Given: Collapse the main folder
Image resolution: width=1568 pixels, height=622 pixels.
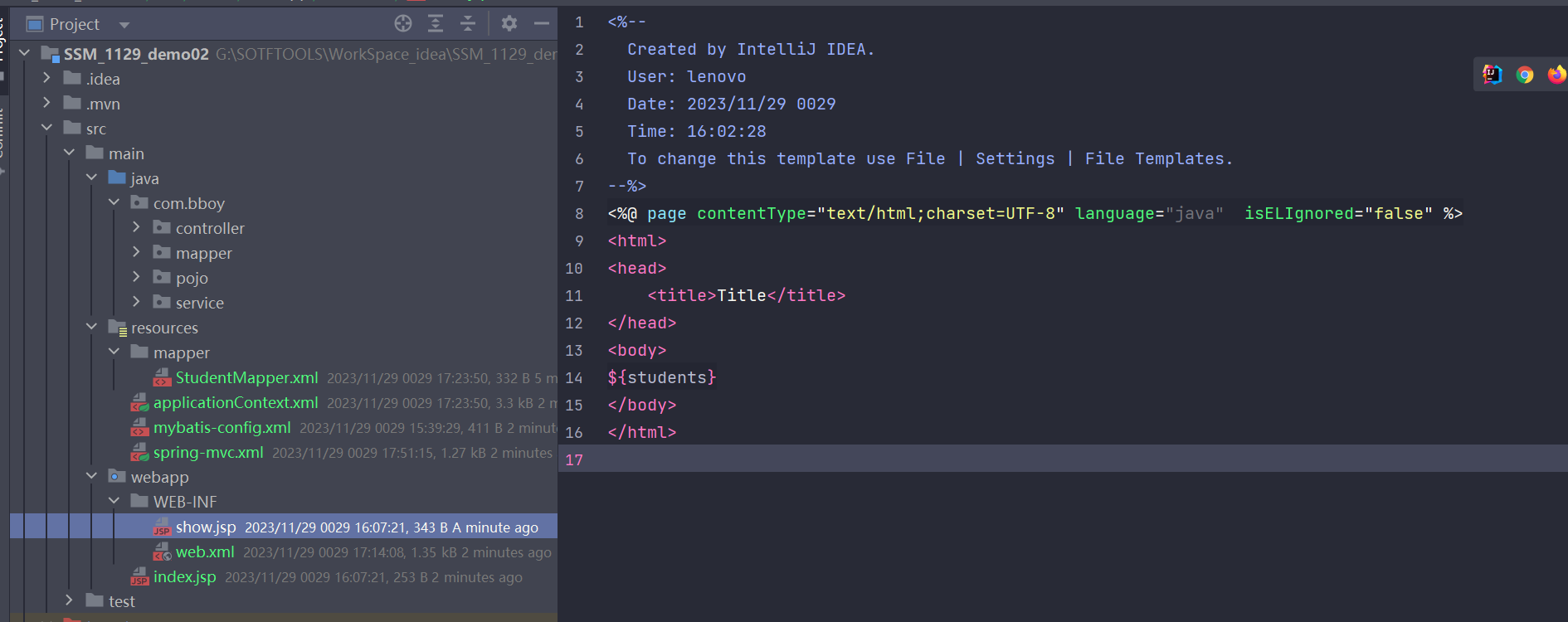Looking at the screenshot, I should click(x=70, y=153).
